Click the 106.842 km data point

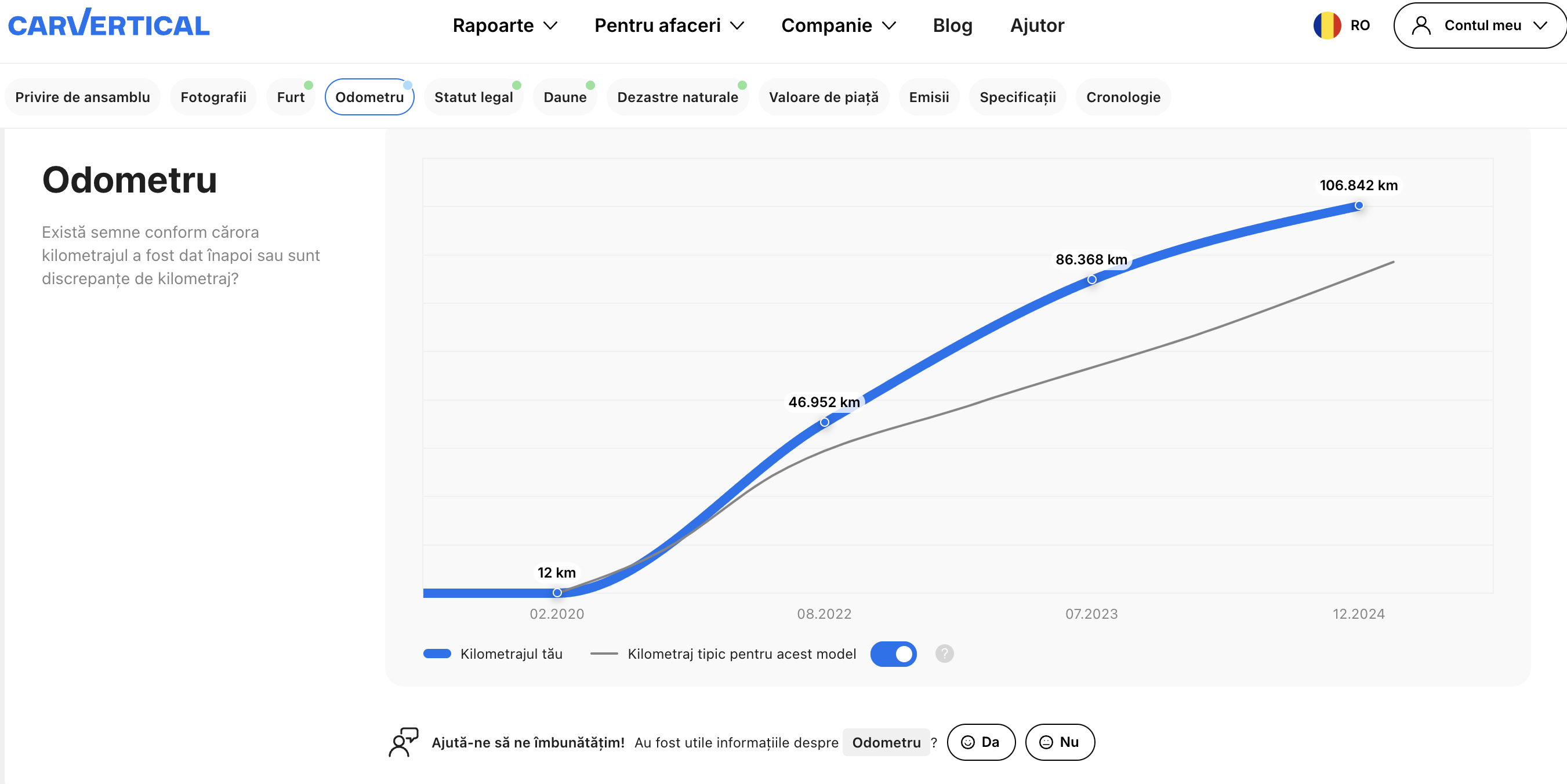(x=1359, y=206)
